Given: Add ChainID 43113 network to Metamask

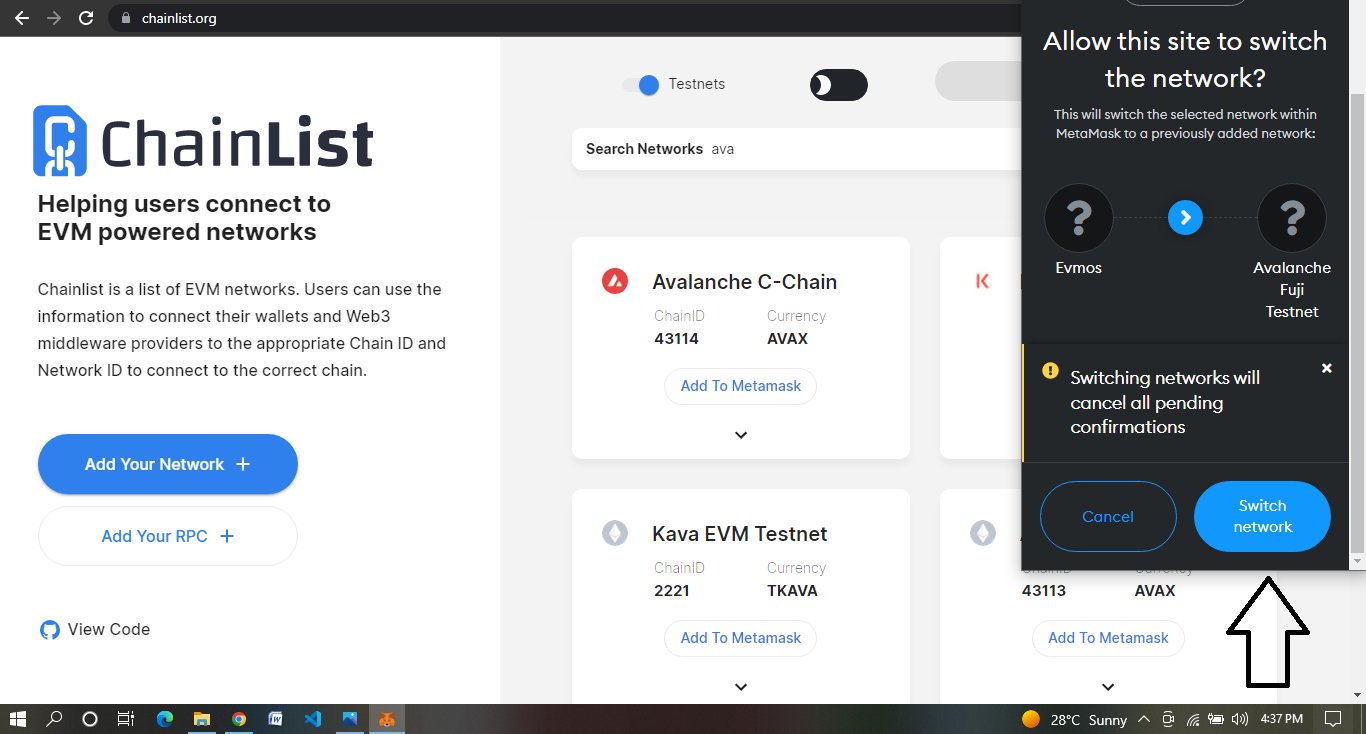Looking at the screenshot, I should (x=1108, y=638).
